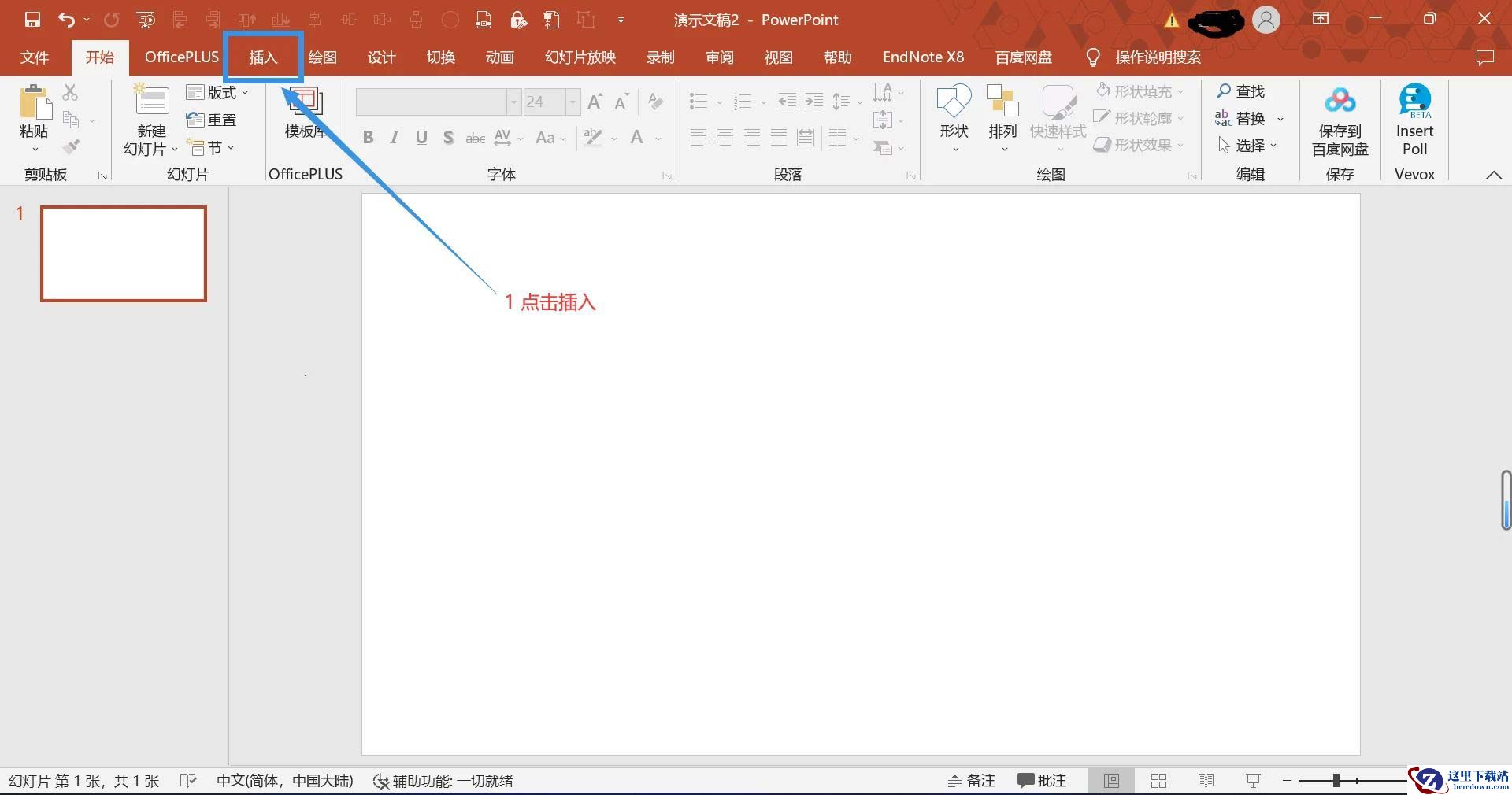The width and height of the screenshot is (1512, 795).
Task: Open the font color picker
Action: click(637, 138)
